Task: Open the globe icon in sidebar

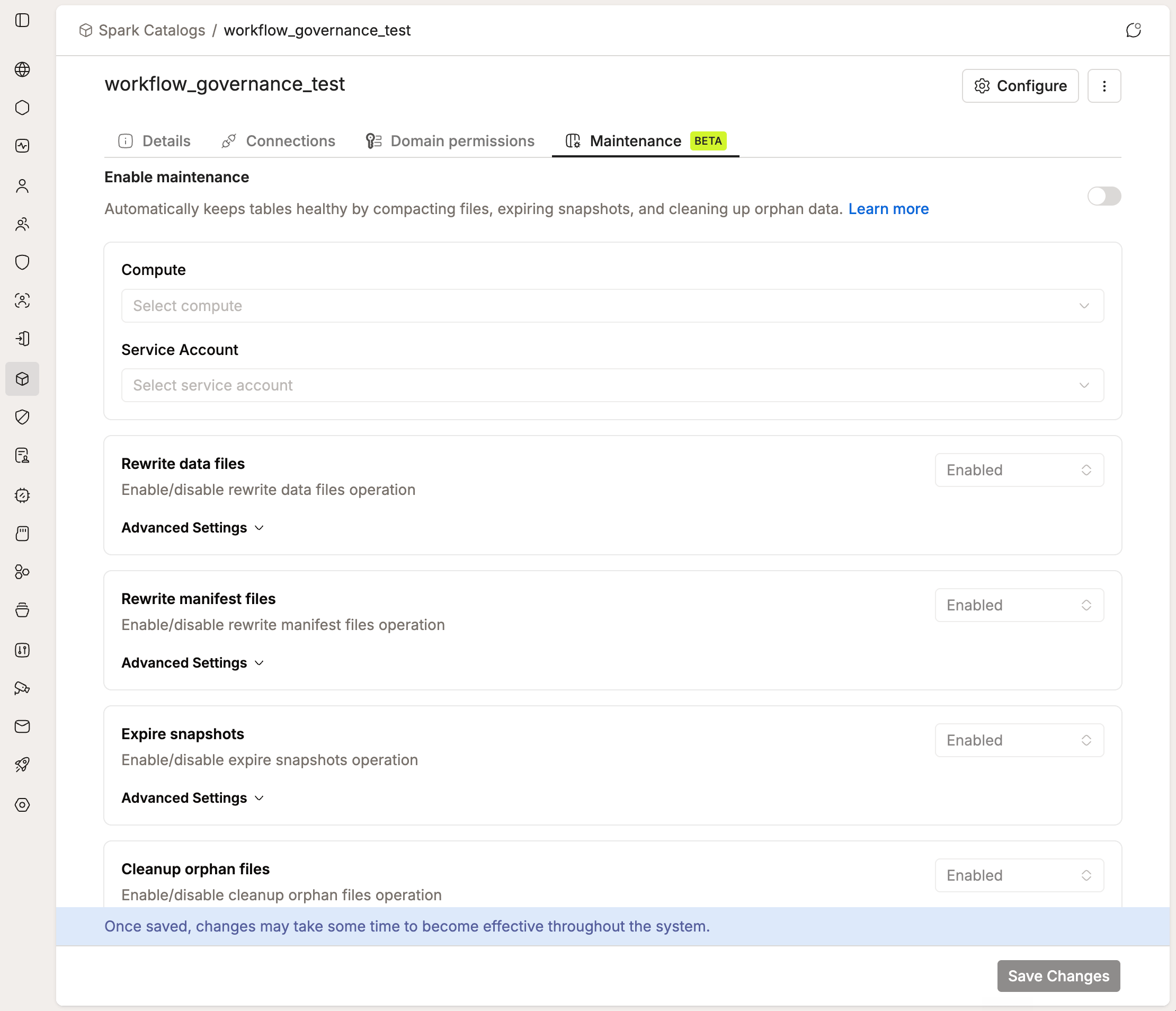Action: (x=22, y=69)
